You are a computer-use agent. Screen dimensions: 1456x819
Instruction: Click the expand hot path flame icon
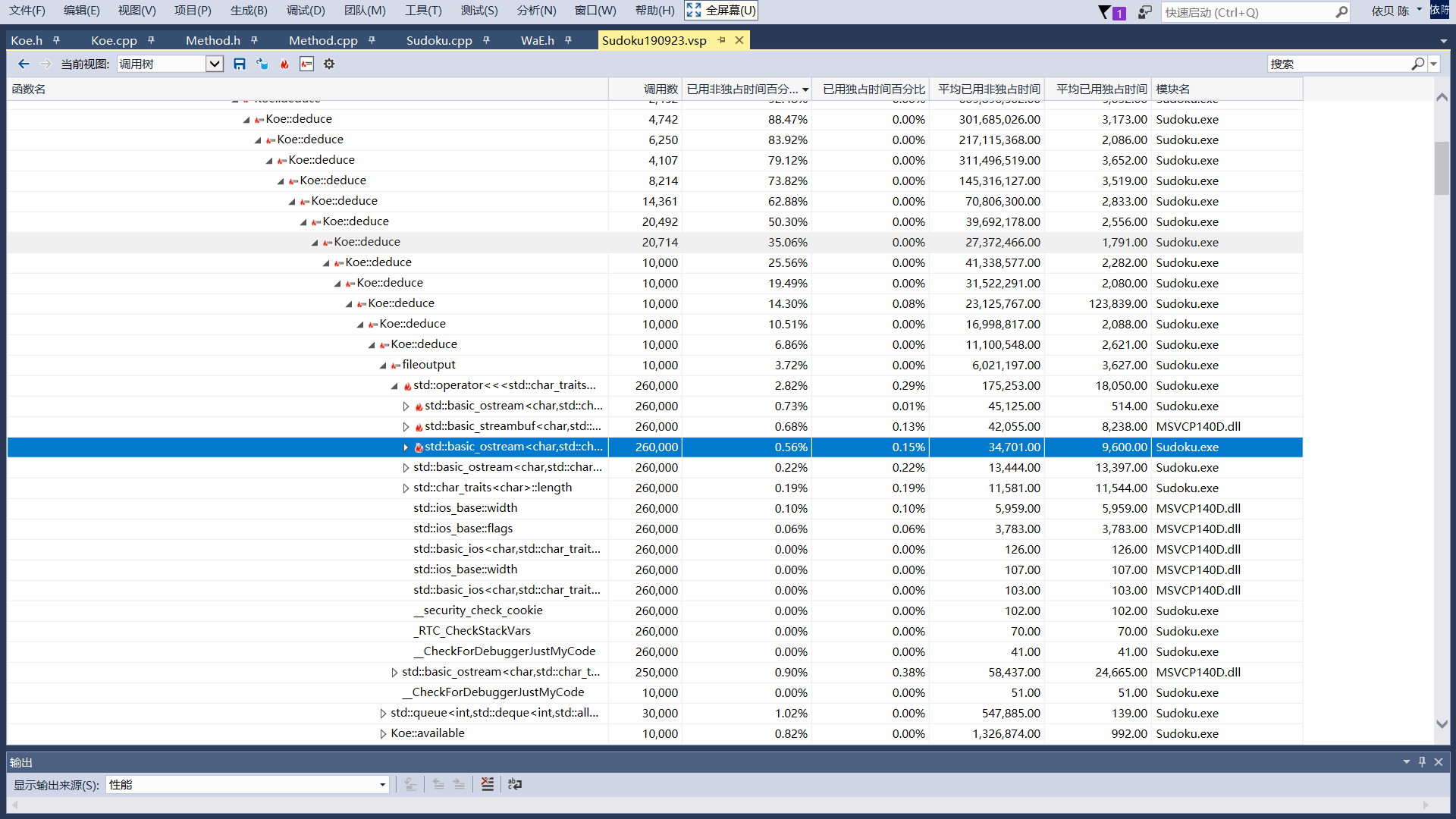click(284, 64)
